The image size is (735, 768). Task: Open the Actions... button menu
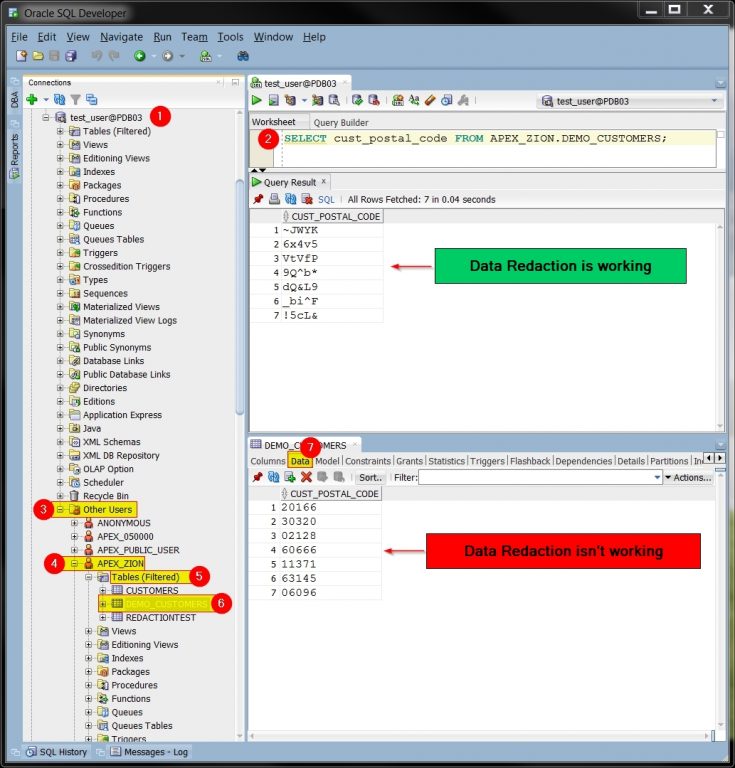pyautogui.click(x=688, y=477)
